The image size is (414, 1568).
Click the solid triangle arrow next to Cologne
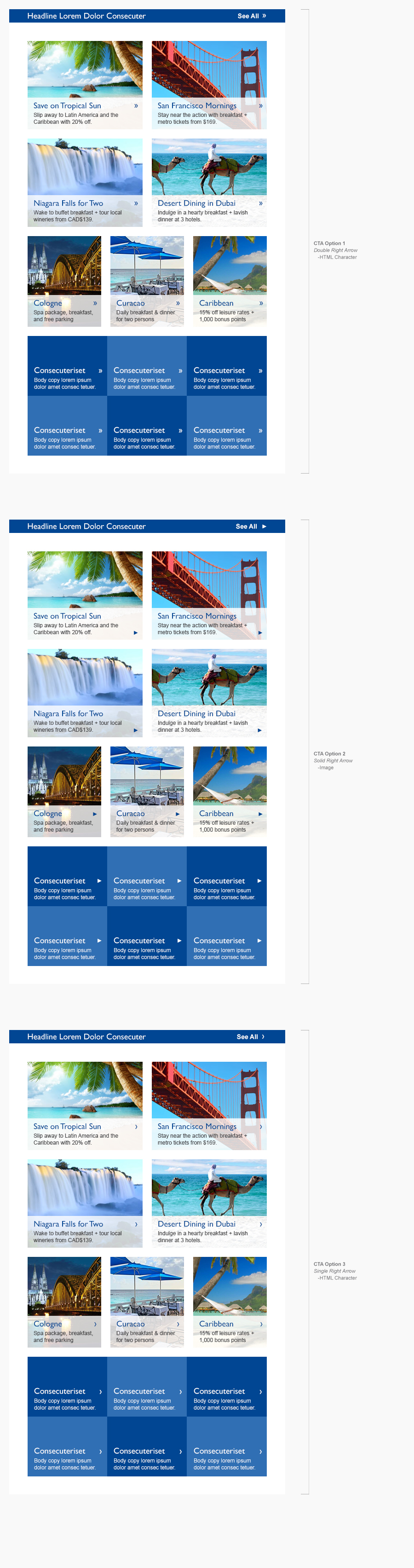95,814
